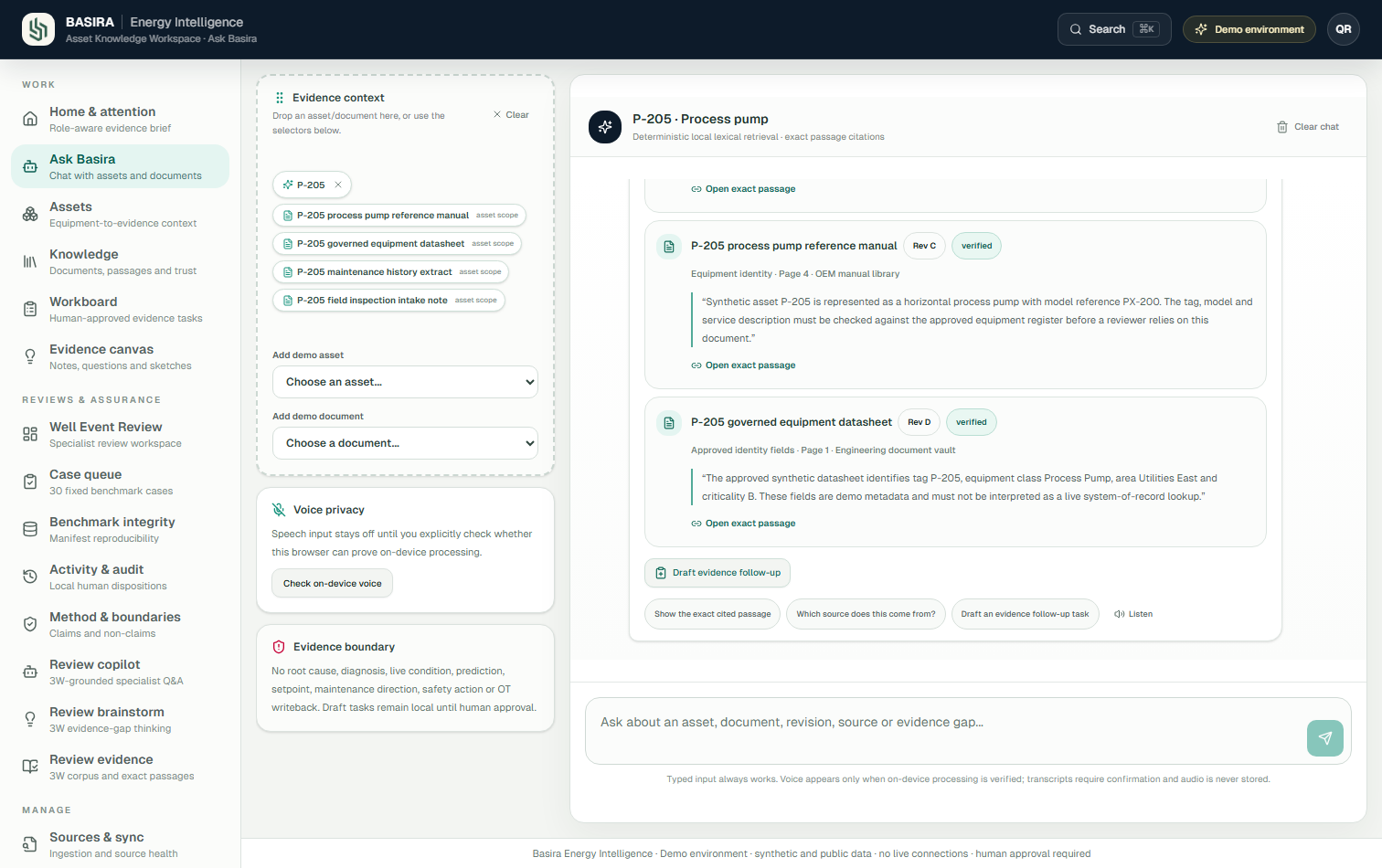Open the Search box in header
Image resolution: width=1382 pixels, height=868 pixels.
pyautogui.click(x=1114, y=29)
